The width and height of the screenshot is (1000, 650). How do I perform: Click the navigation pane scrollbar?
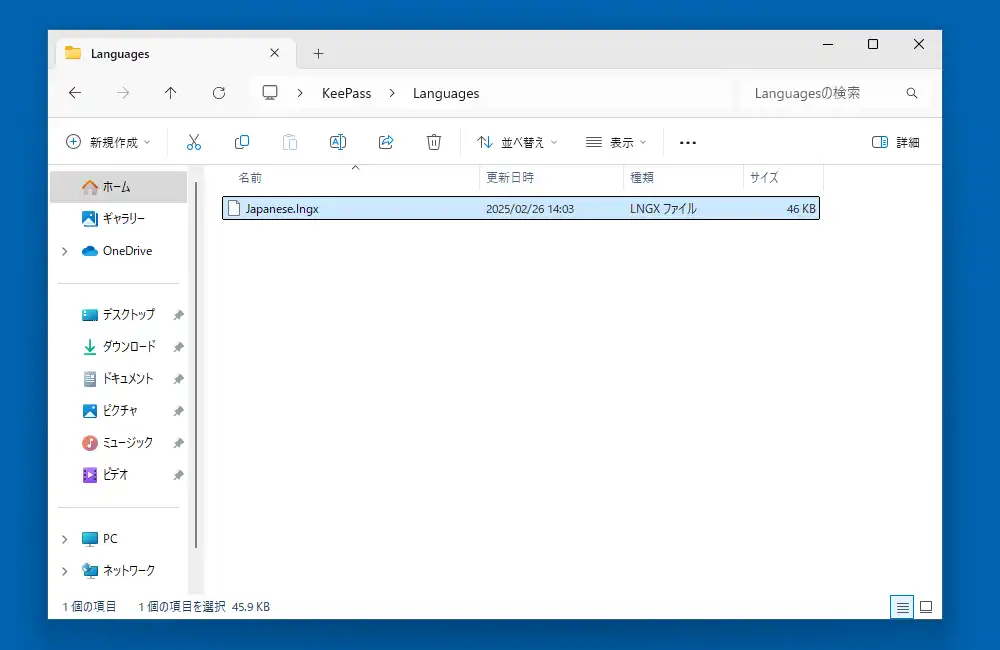click(196, 366)
